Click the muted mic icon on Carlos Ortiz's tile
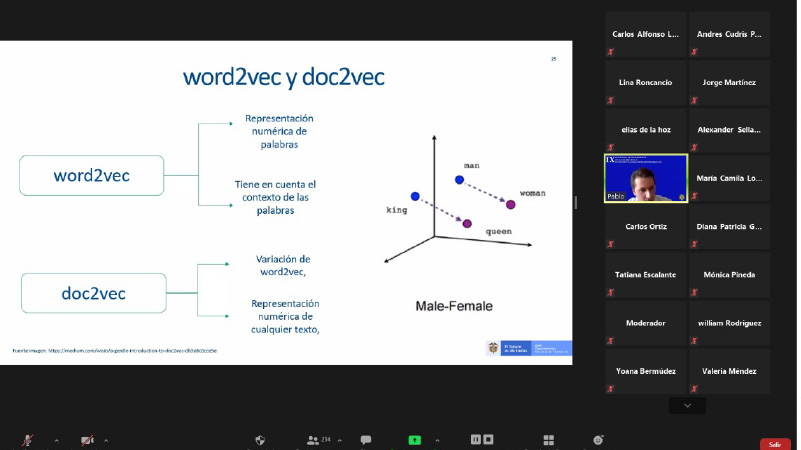 click(610, 244)
